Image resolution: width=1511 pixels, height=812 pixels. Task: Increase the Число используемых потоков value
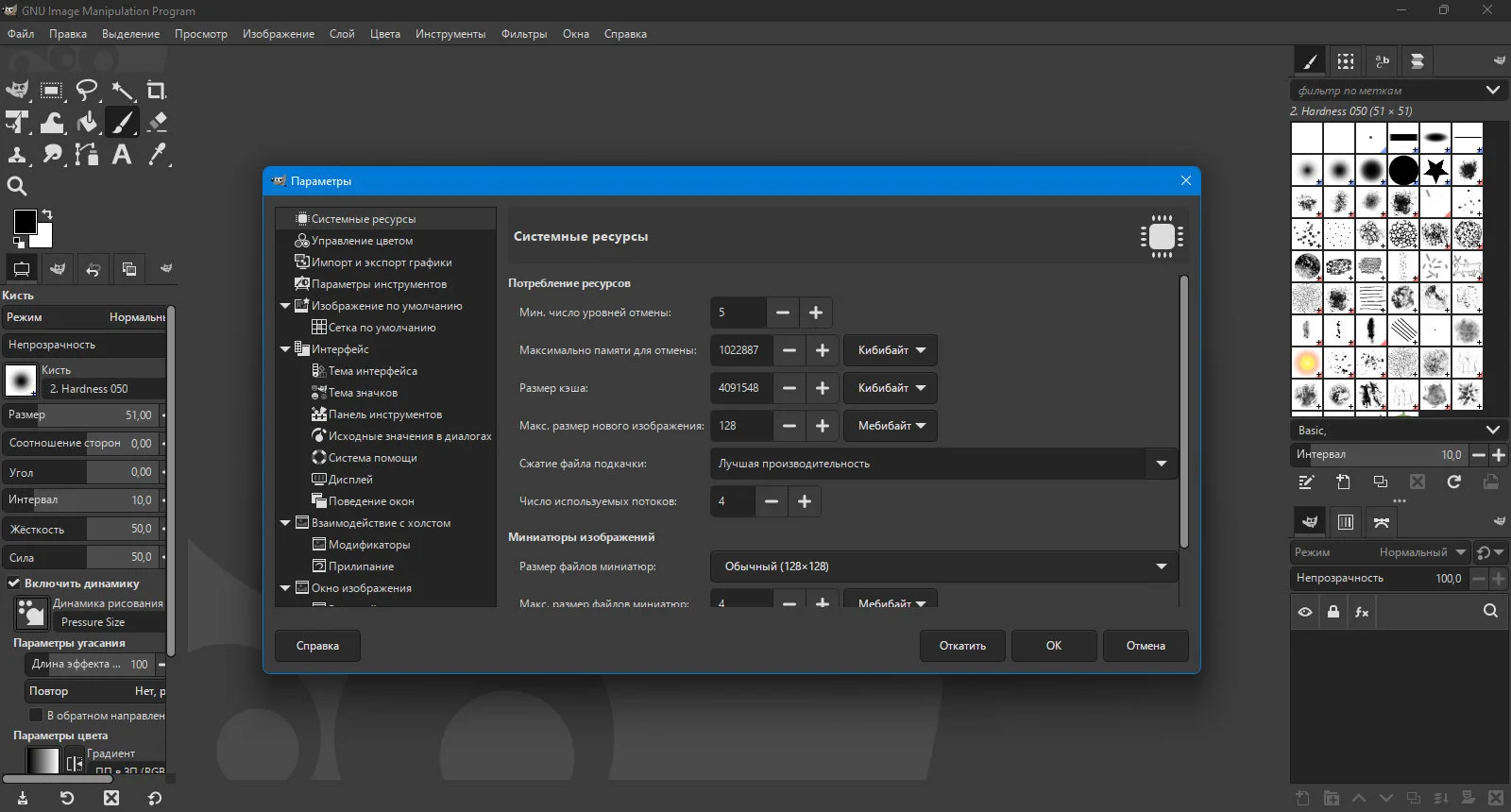(805, 501)
